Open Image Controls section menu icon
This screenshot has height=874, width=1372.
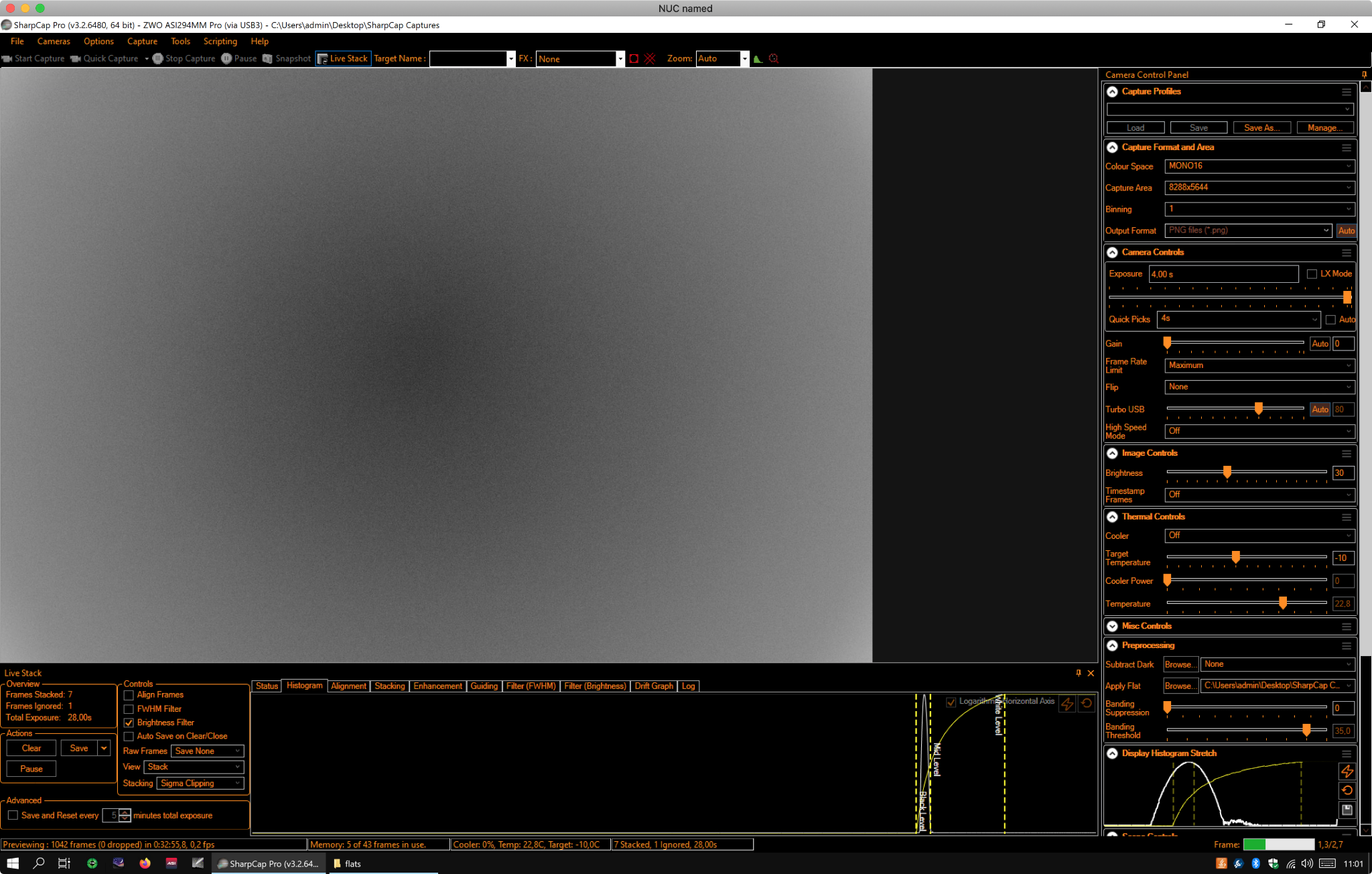coord(1347,454)
